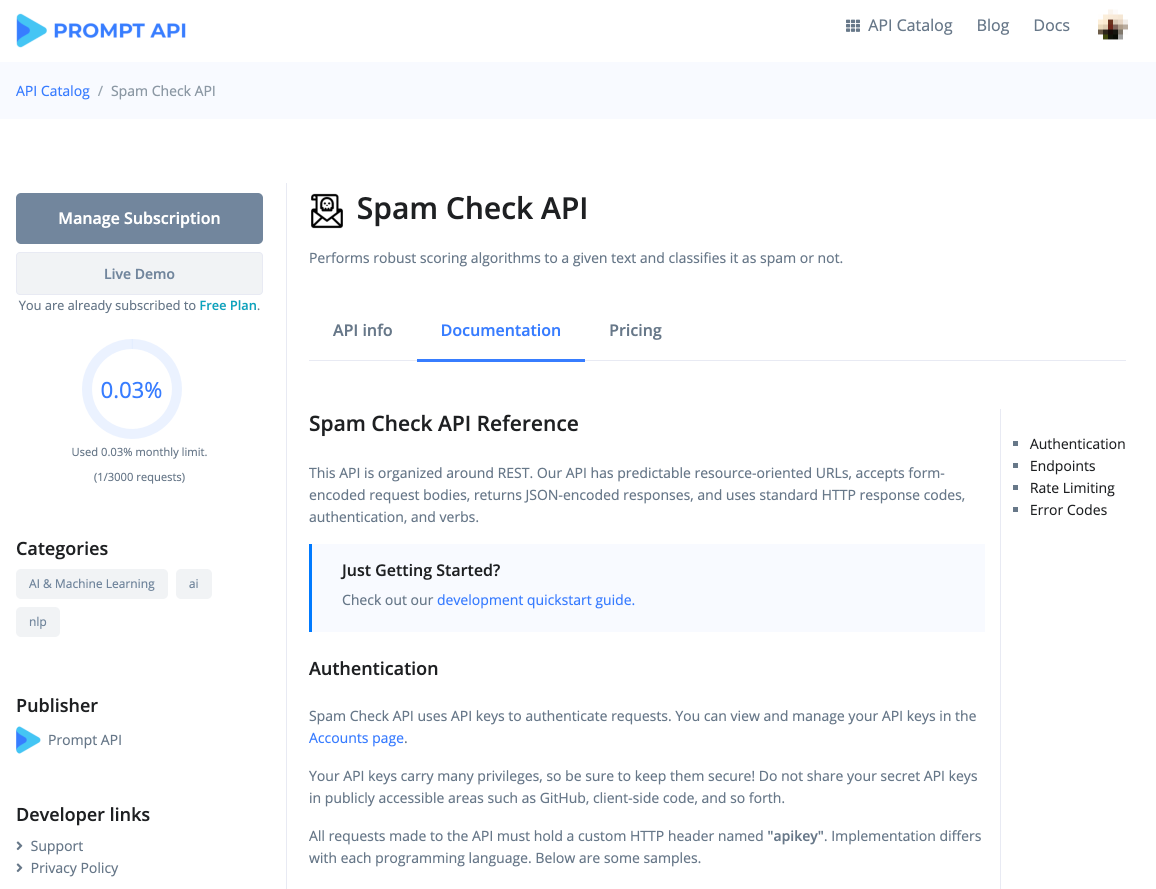Select the ai category tag
Image resolution: width=1156 pixels, height=889 pixels.
click(193, 584)
